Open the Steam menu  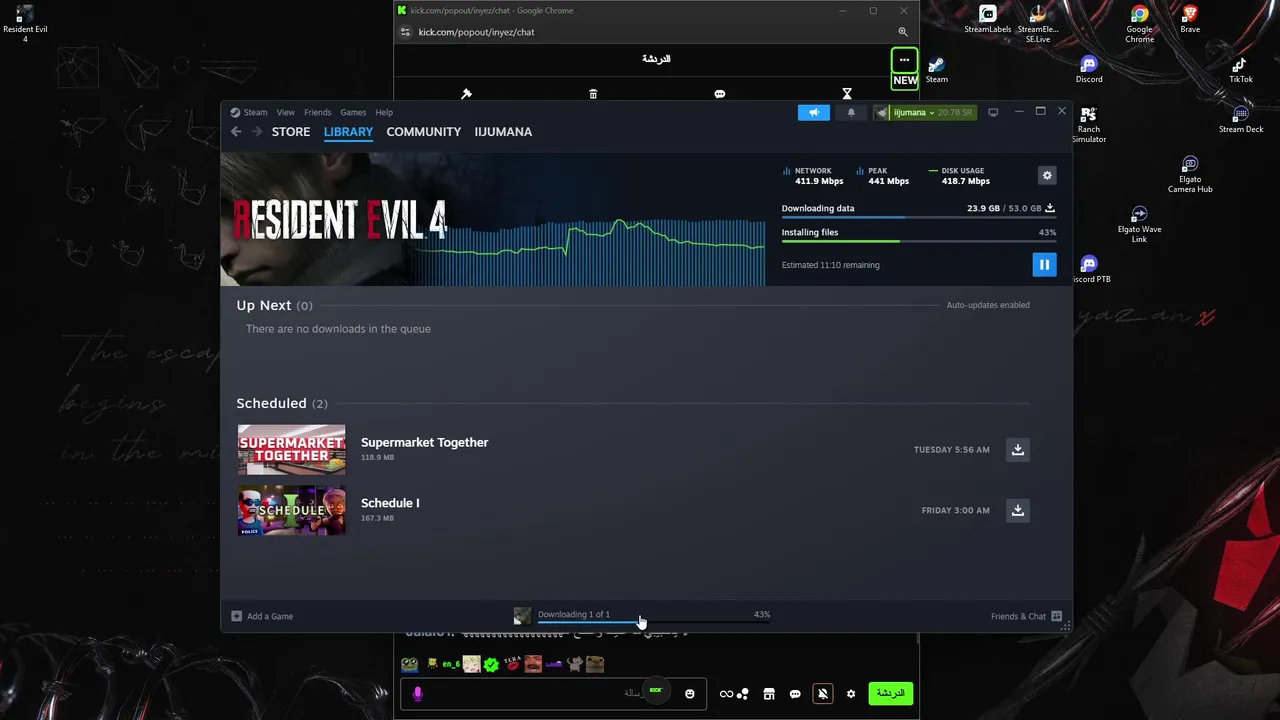pos(255,112)
